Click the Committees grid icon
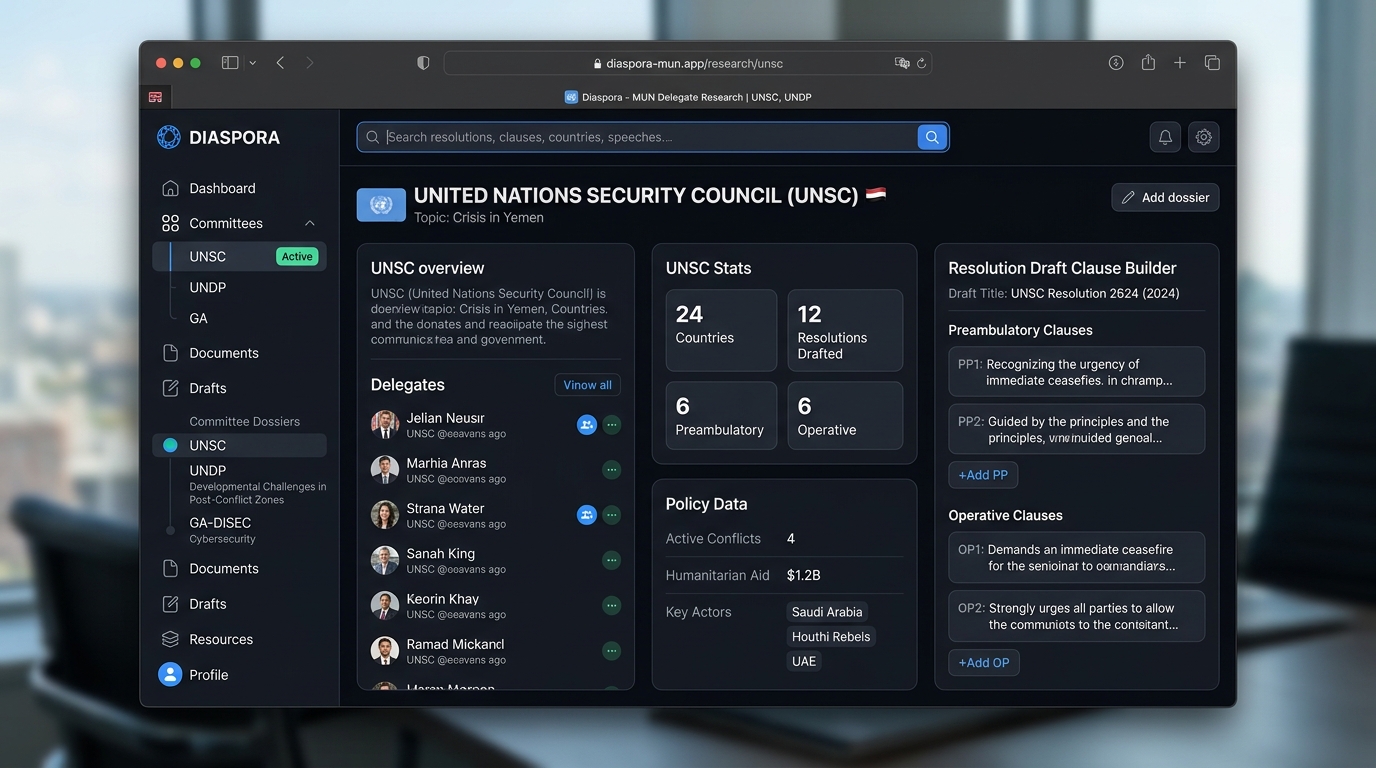Viewport: 1376px width, 768px height. (170, 223)
